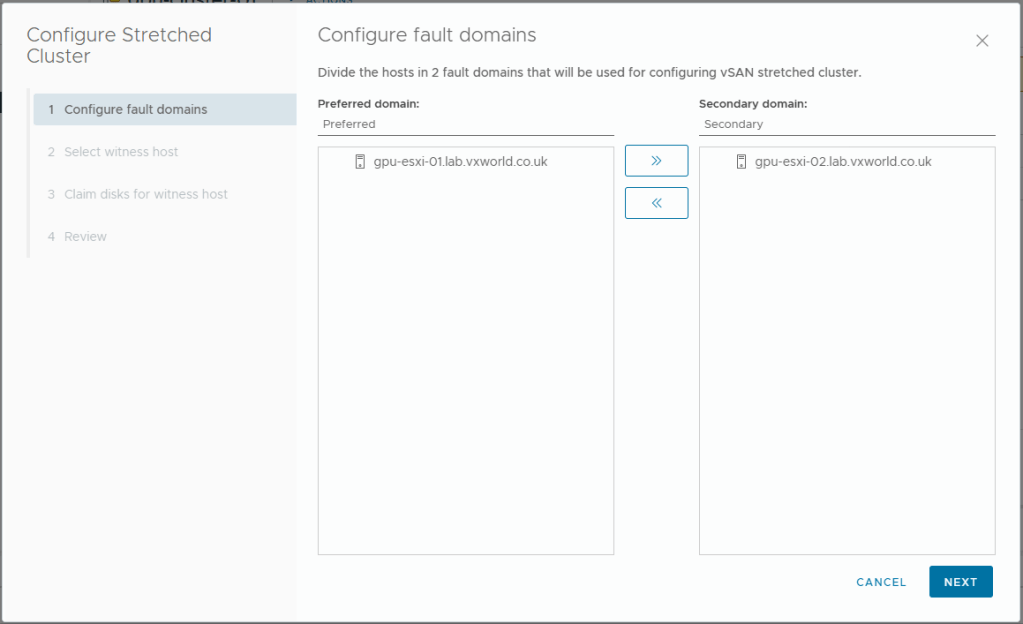Open step 4 Review
This screenshot has width=1023, height=624.
click(85, 237)
